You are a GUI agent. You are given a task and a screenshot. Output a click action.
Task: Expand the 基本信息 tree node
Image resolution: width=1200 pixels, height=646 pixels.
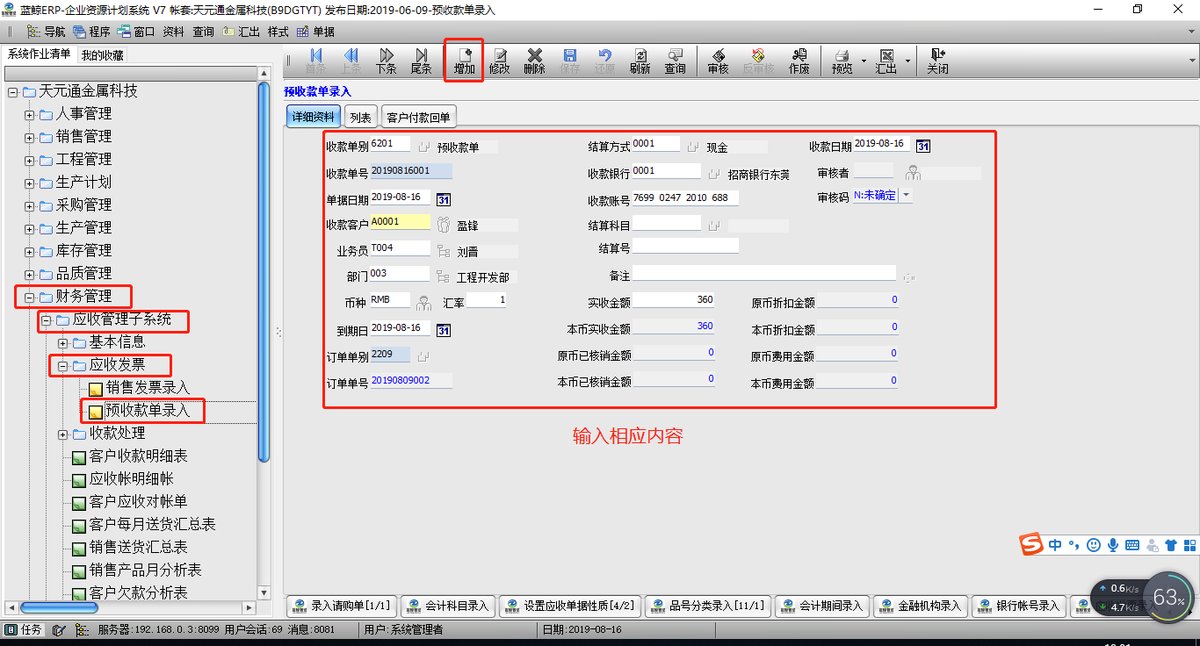click(63, 343)
